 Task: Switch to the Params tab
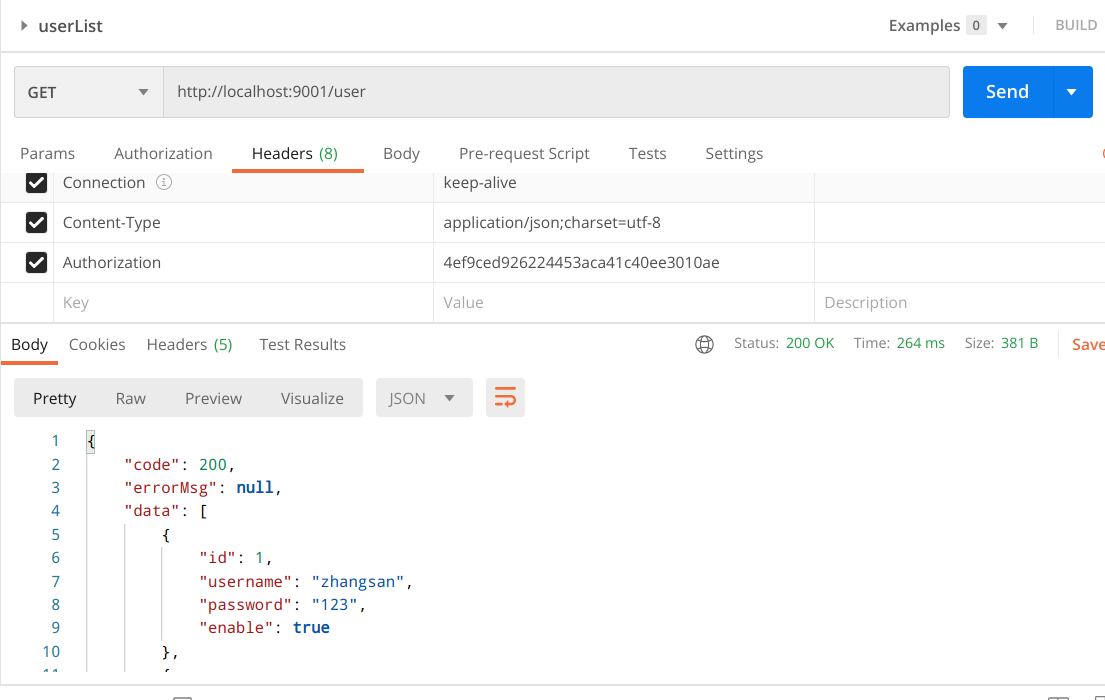[x=47, y=154]
